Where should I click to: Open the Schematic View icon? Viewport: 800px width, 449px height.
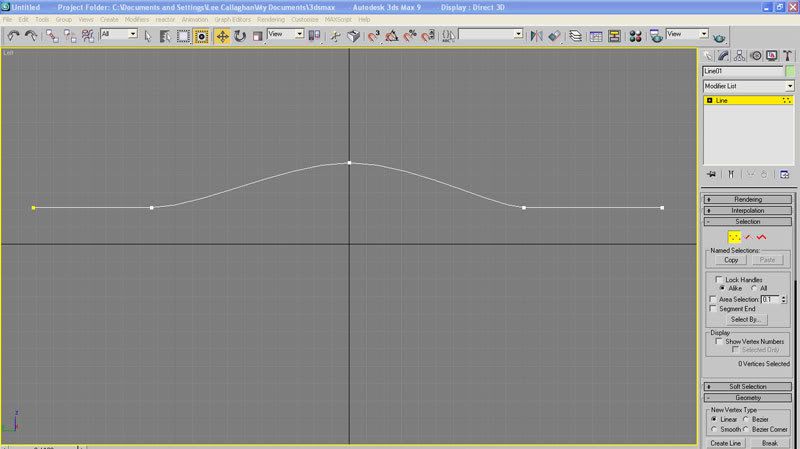click(614, 36)
